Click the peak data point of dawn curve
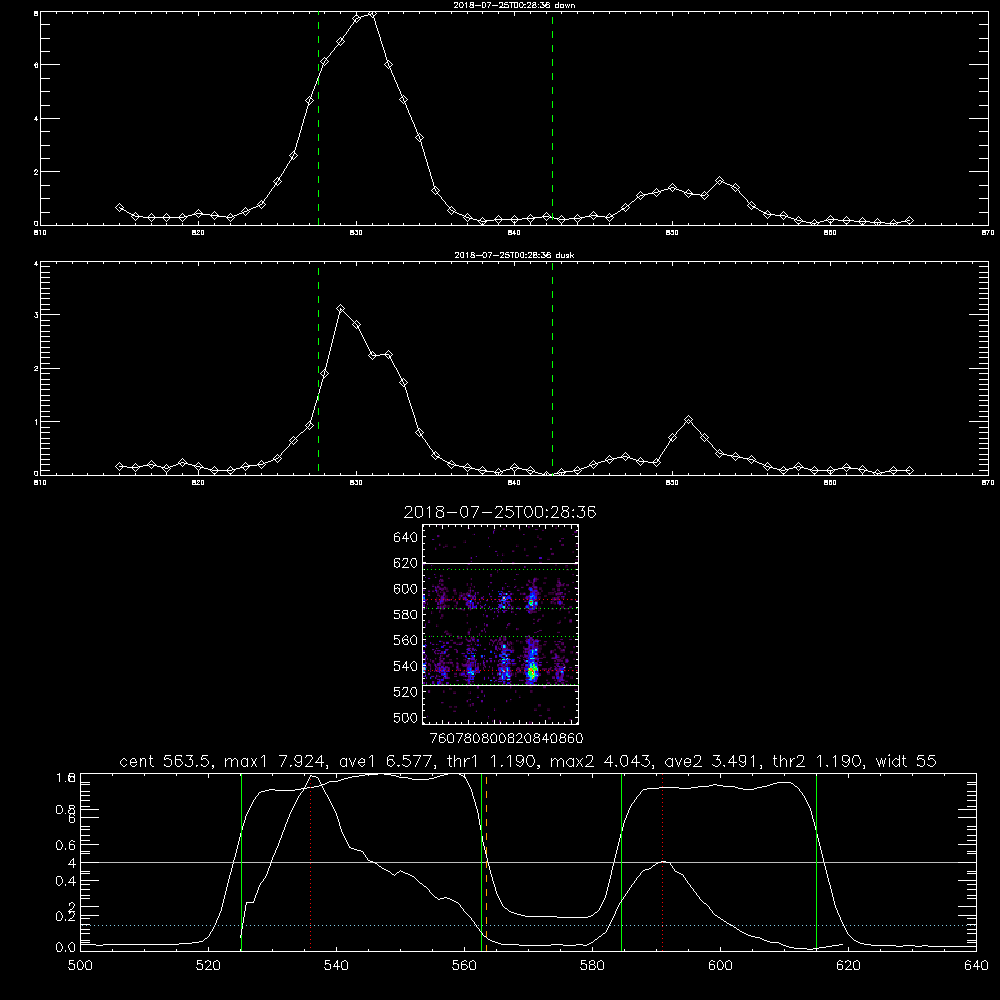Viewport: 1000px width, 1000px height. [372, 14]
